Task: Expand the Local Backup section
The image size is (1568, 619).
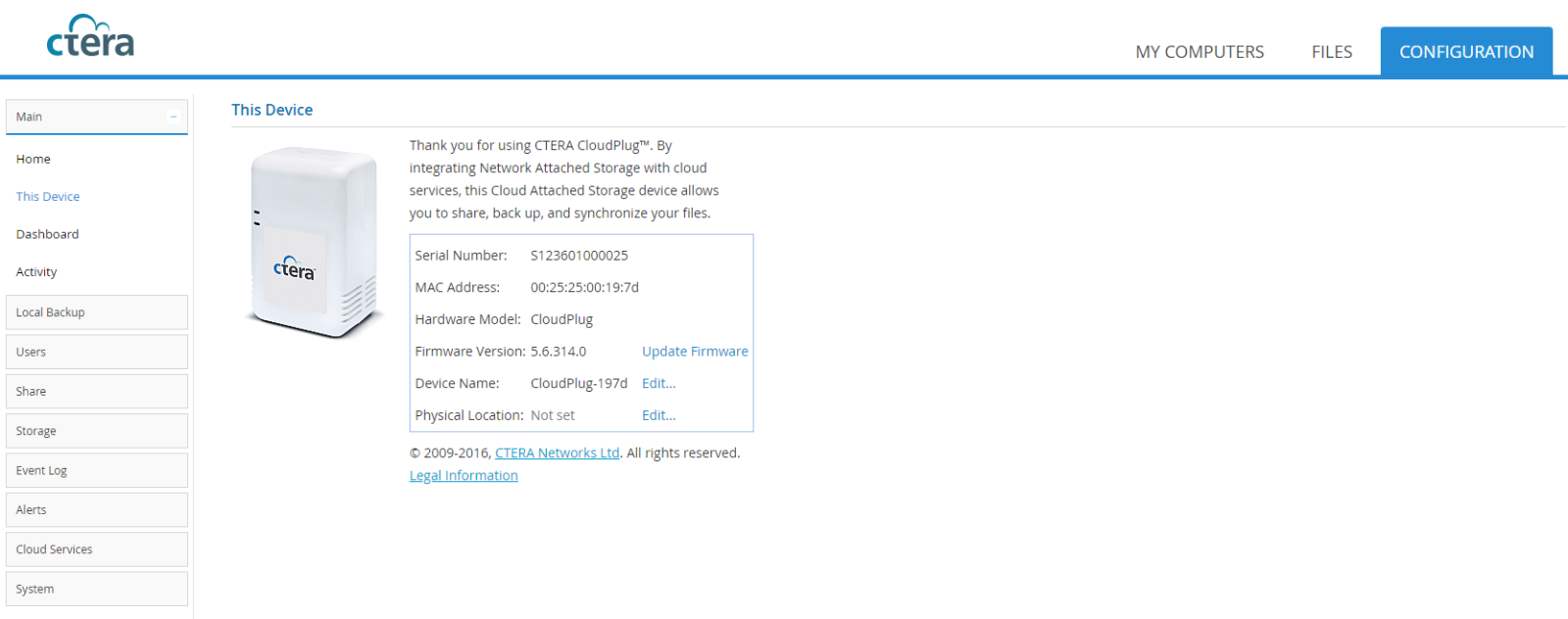Action: coord(97,312)
